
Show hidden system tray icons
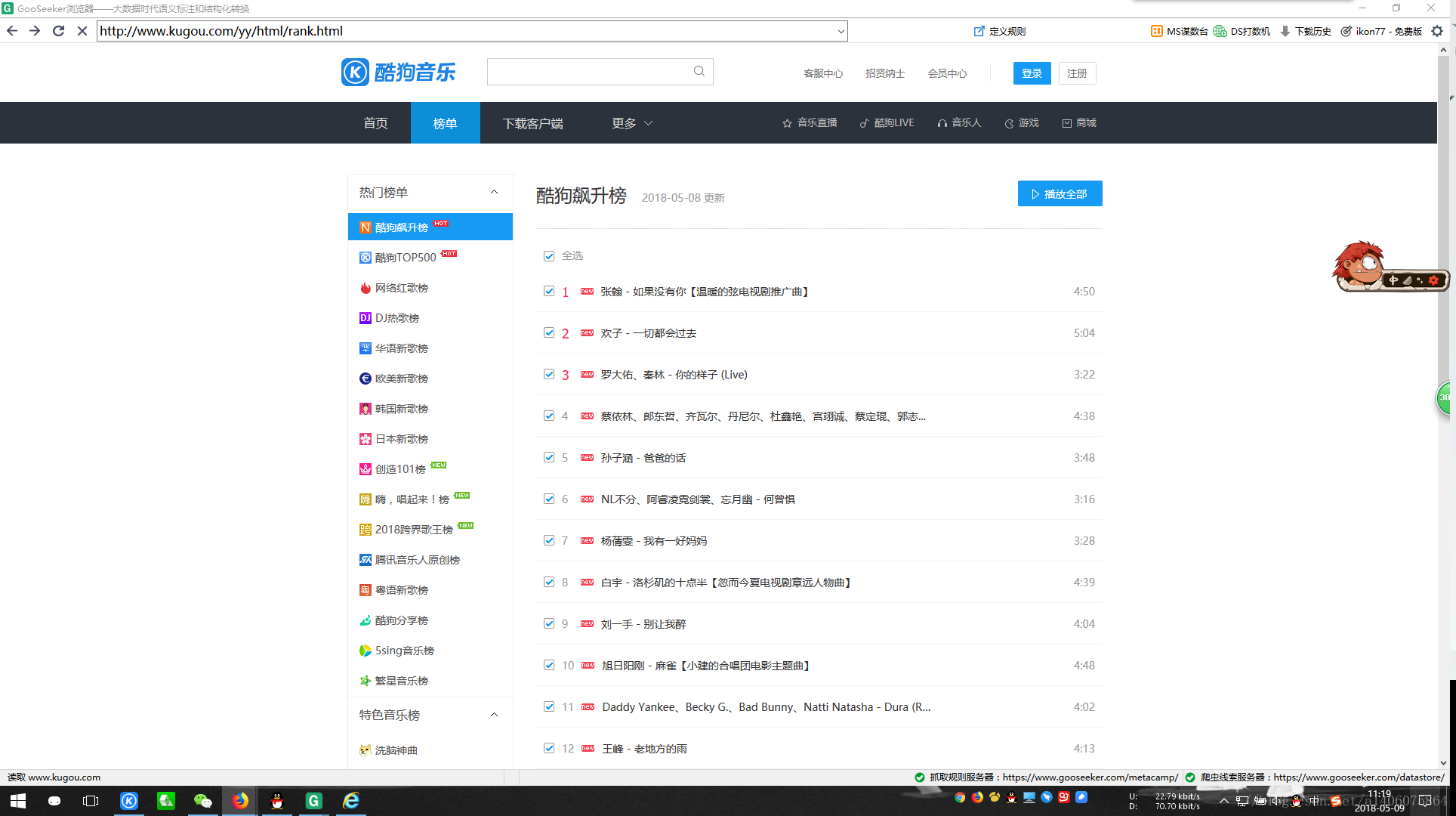pyautogui.click(x=1224, y=801)
